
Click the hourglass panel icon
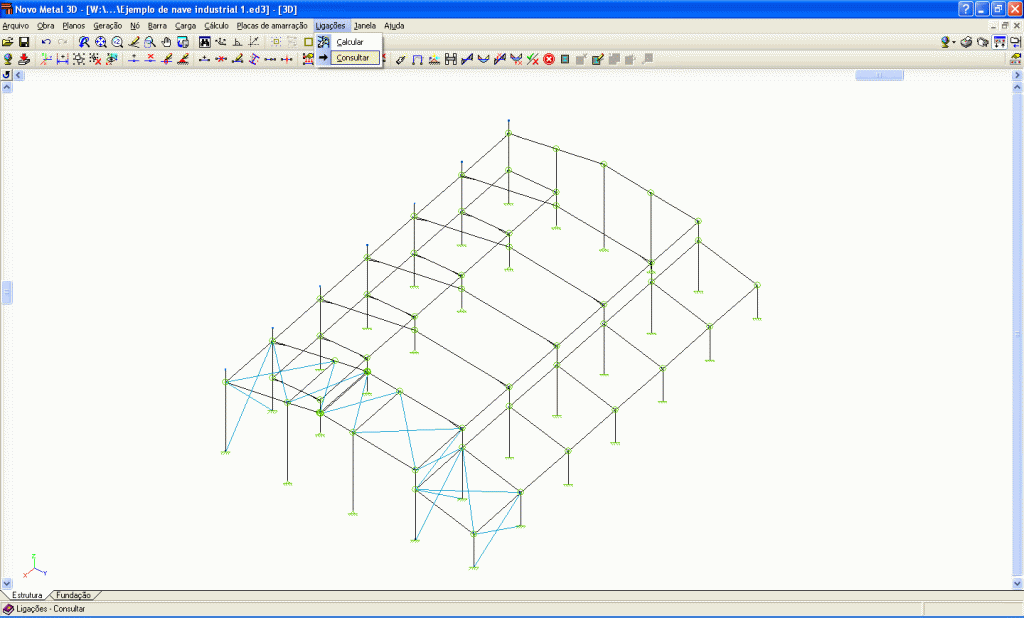click(565, 59)
